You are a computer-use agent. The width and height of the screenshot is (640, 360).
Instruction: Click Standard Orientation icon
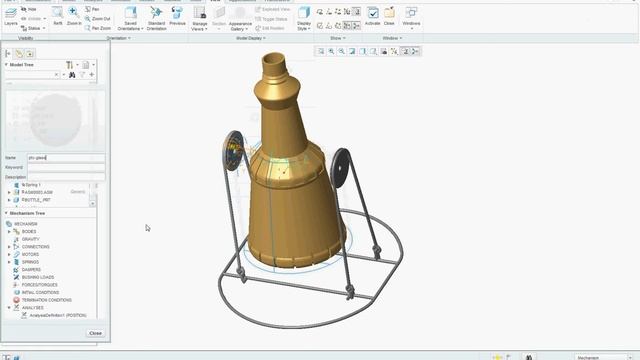156,19
